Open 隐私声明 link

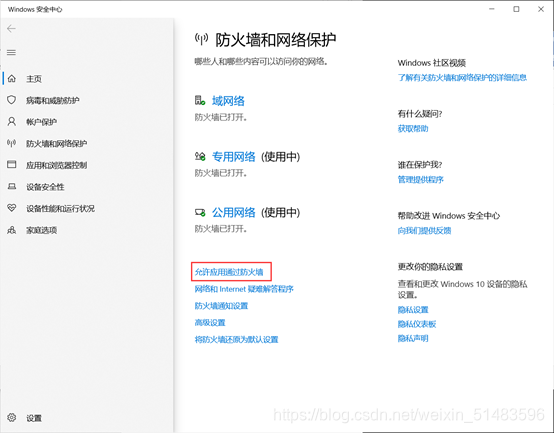pos(413,338)
